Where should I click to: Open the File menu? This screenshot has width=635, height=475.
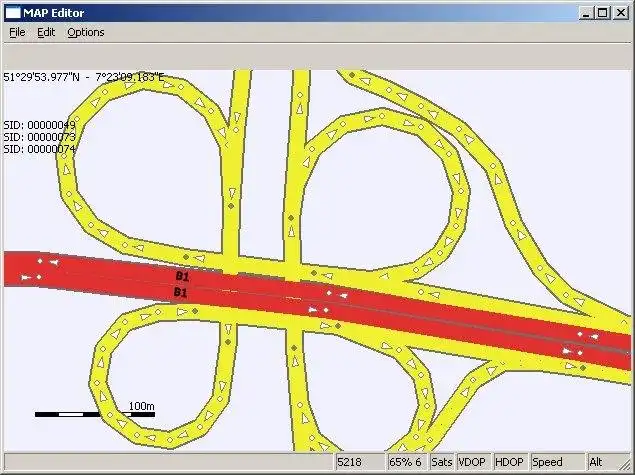coord(17,32)
